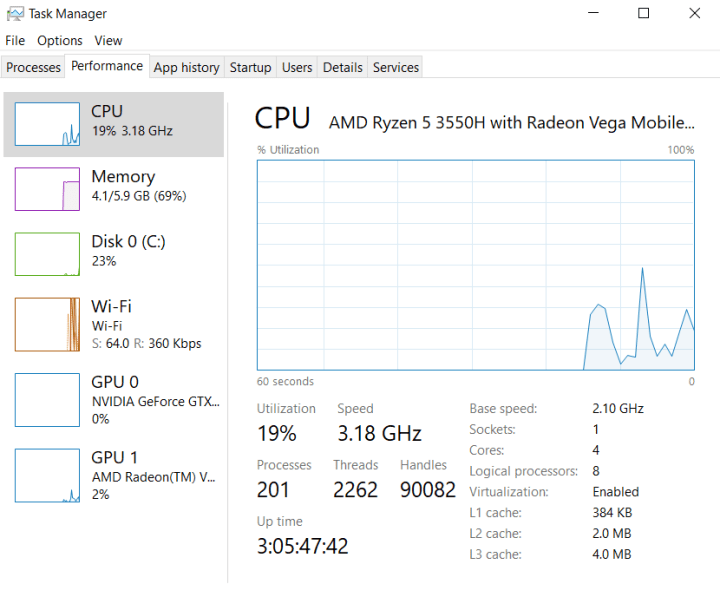Screen dimensions: 720x597
Task: Click the '60 seconds' graph label
Action: tap(285, 382)
